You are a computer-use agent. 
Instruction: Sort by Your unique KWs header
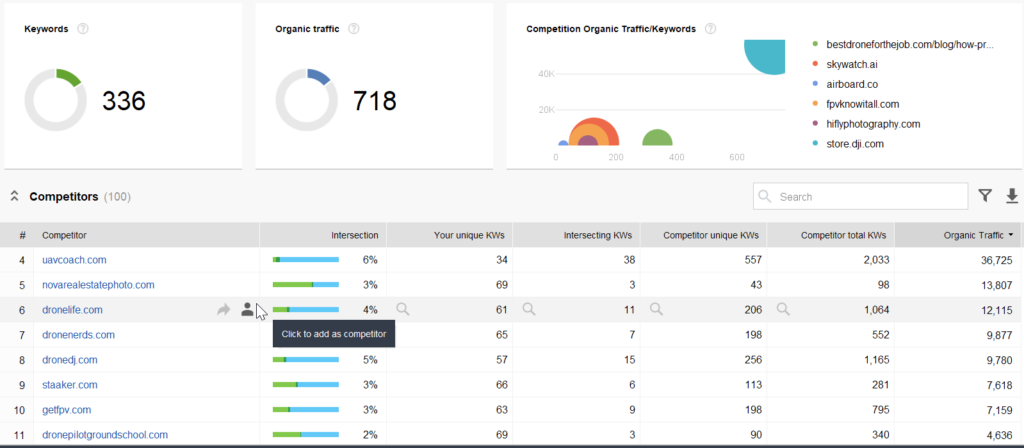click(x=449, y=234)
